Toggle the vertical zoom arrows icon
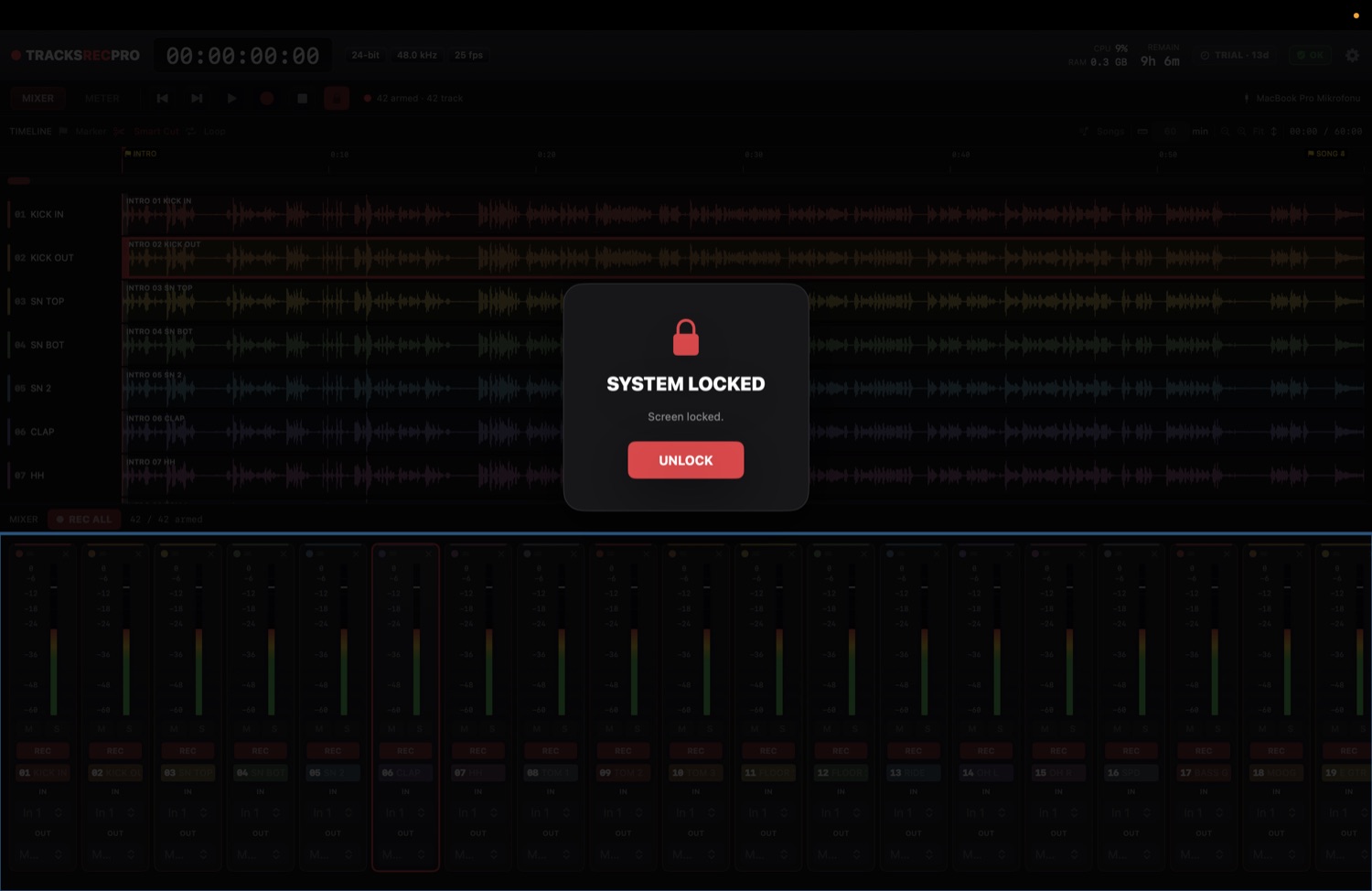This screenshot has height=891, width=1372. (1273, 131)
